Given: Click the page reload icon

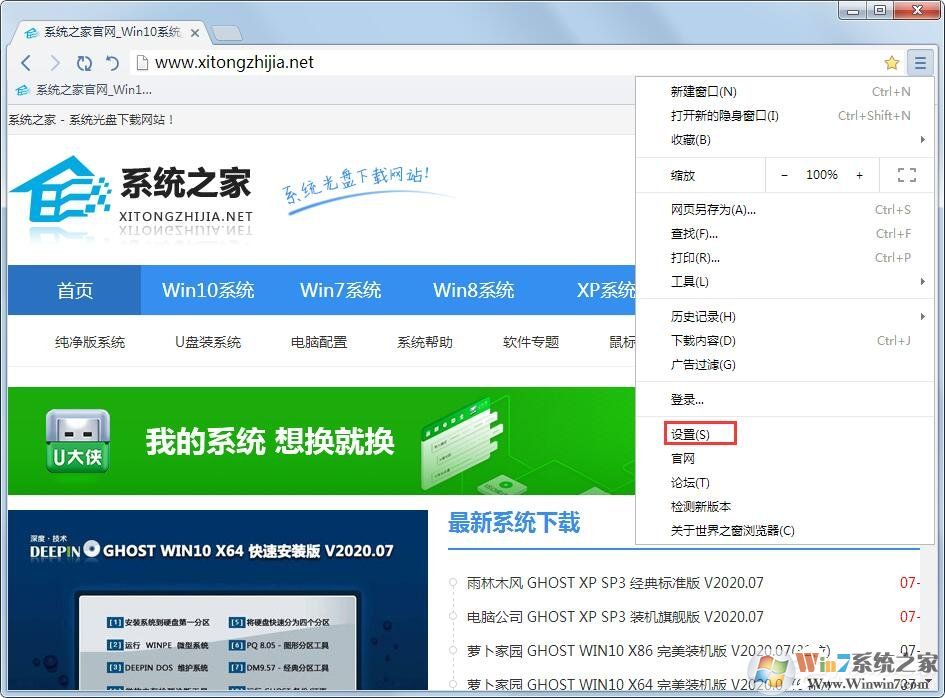Looking at the screenshot, I should [x=84, y=62].
